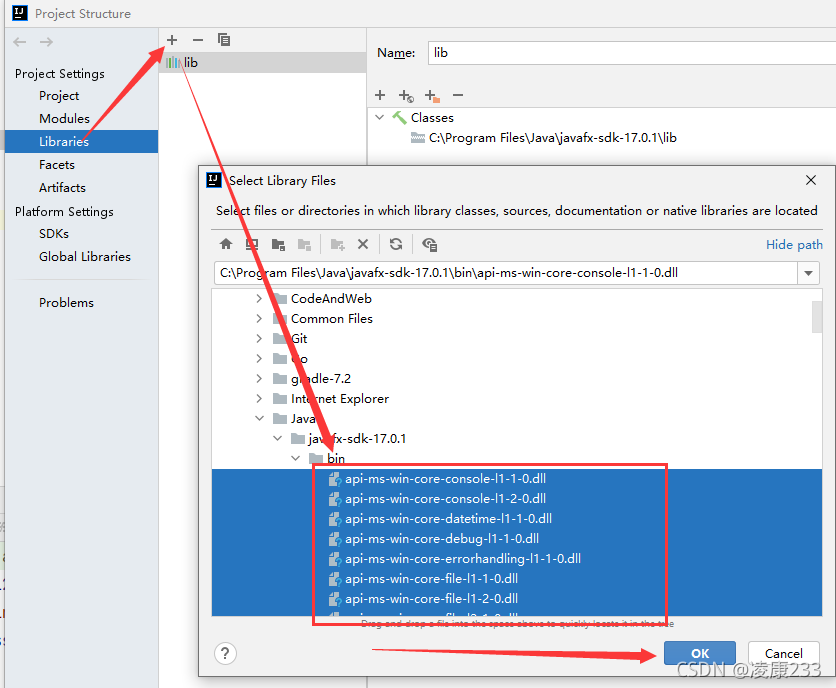Screen dimensions: 836x688
Task: Remove selected root above Classes tree
Action: (457, 95)
